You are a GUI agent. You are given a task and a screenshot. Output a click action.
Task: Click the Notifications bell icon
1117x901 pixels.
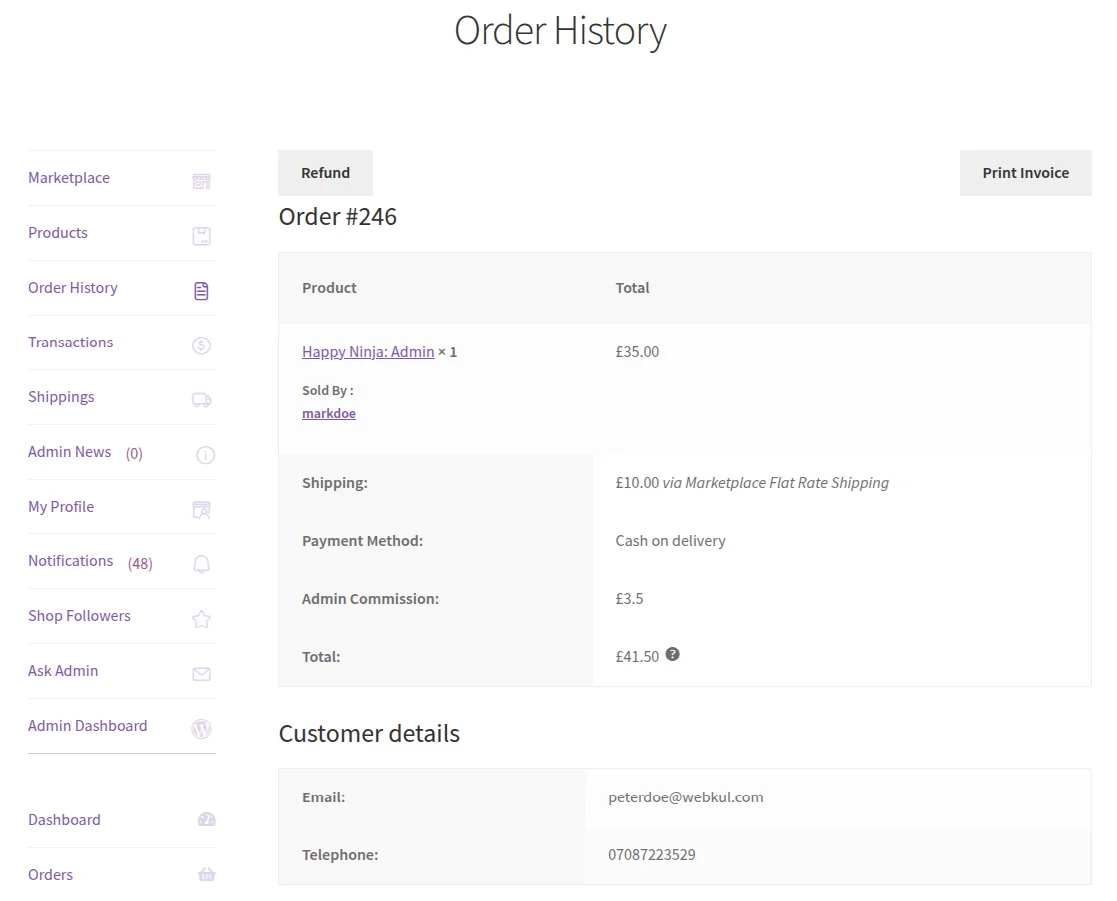click(x=201, y=563)
